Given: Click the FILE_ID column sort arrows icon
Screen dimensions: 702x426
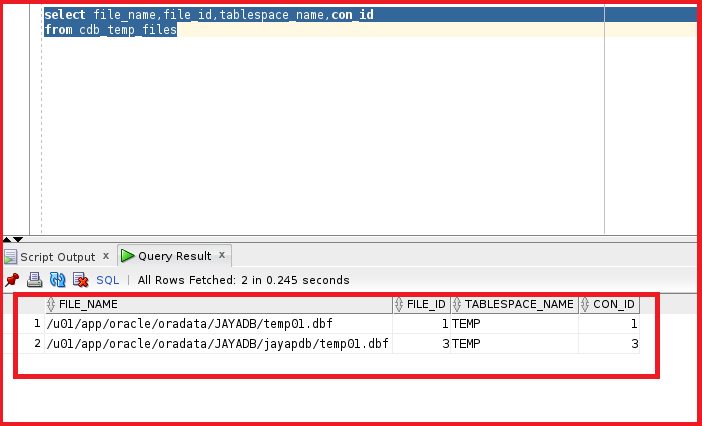Looking at the screenshot, I should (399, 305).
